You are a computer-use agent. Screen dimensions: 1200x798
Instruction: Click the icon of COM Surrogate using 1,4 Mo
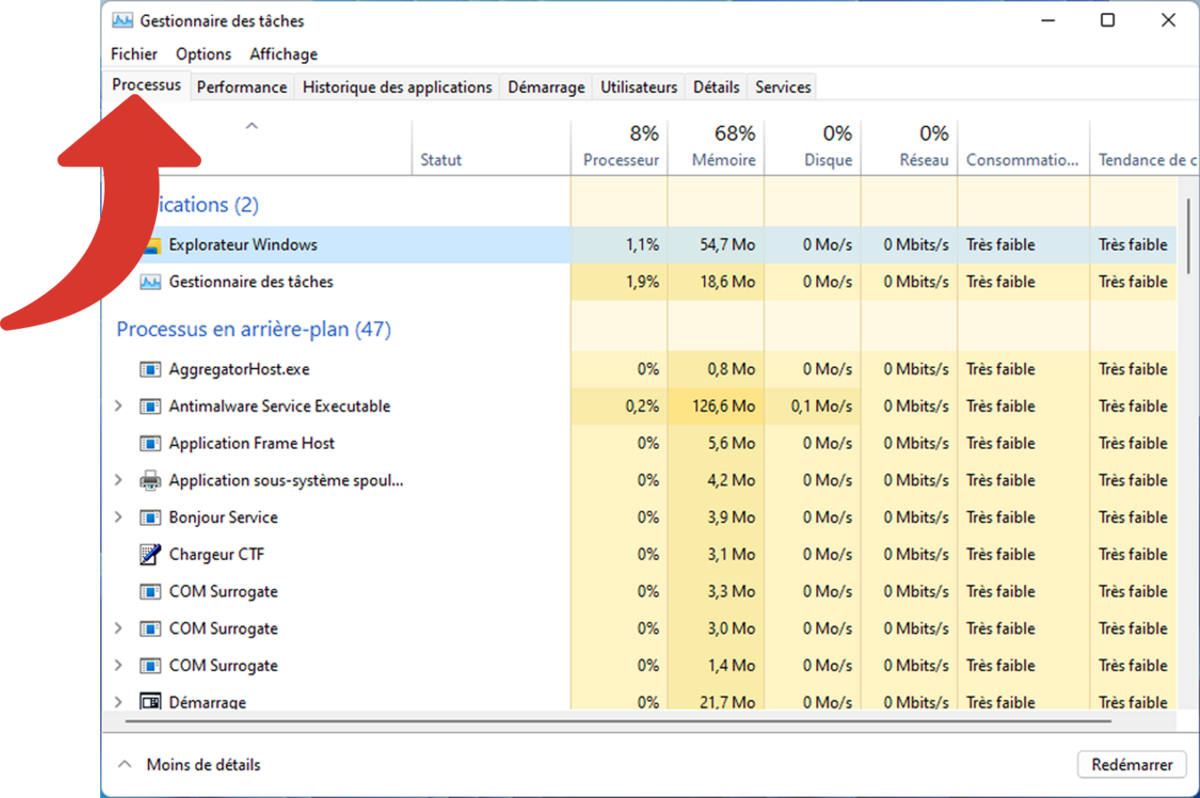150,665
